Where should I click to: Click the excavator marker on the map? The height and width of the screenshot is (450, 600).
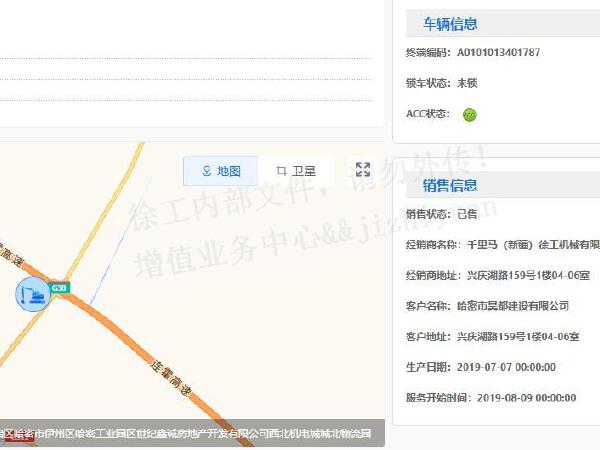pos(32,294)
